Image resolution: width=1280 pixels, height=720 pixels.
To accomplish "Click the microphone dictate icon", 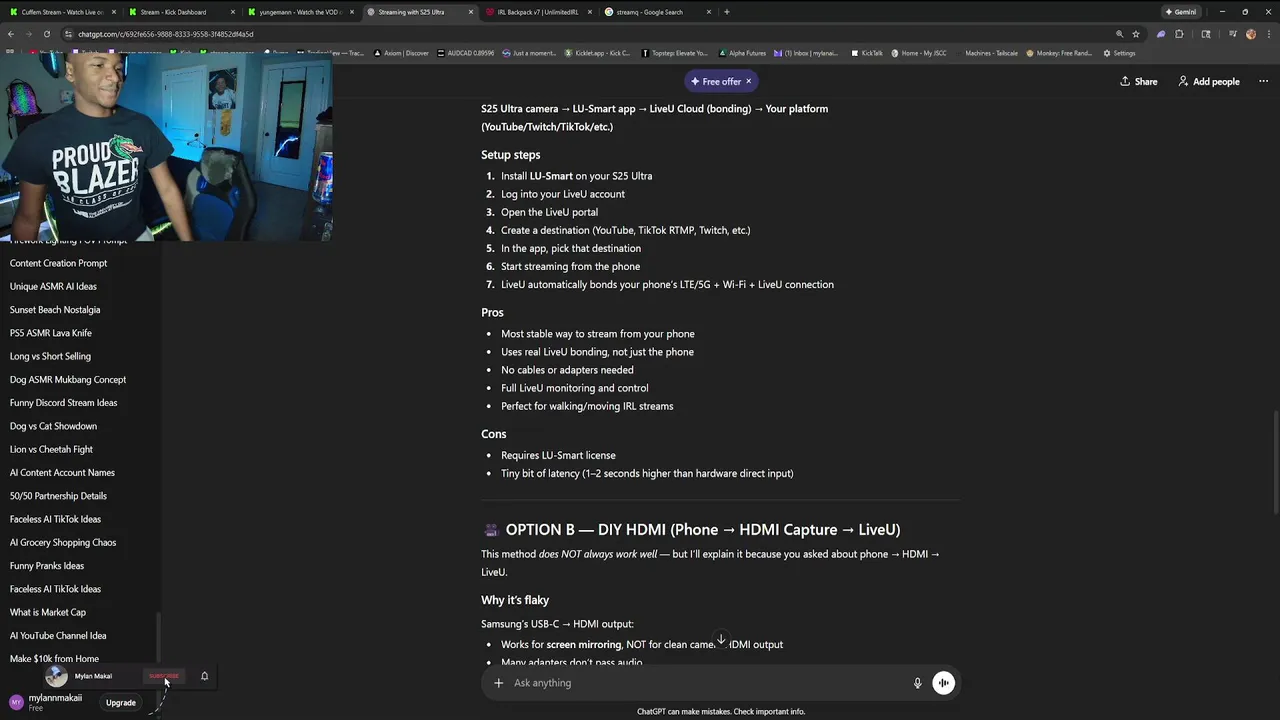I will pyautogui.click(x=917, y=683).
